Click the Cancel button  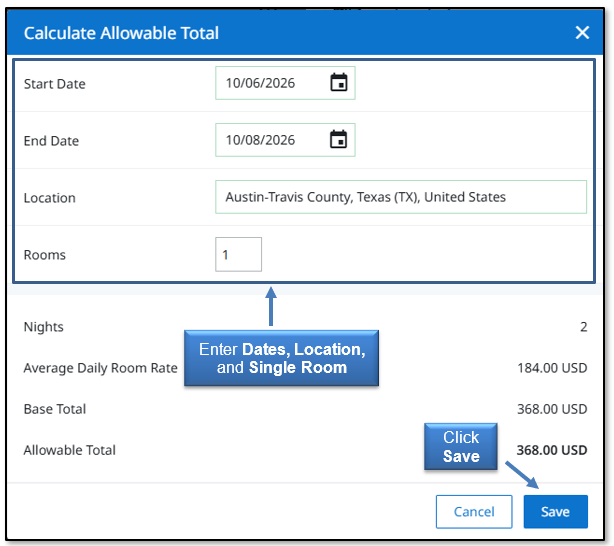coord(474,512)
